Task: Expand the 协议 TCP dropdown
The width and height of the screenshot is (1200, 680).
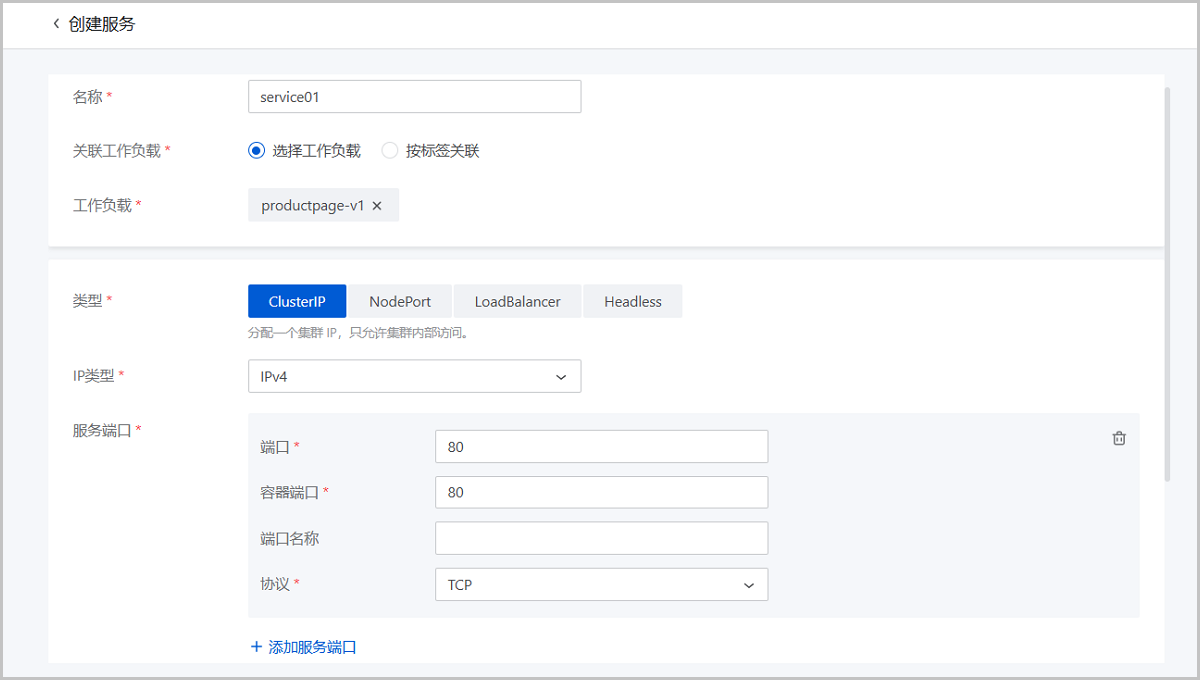Action: click(x=601, y=585)
